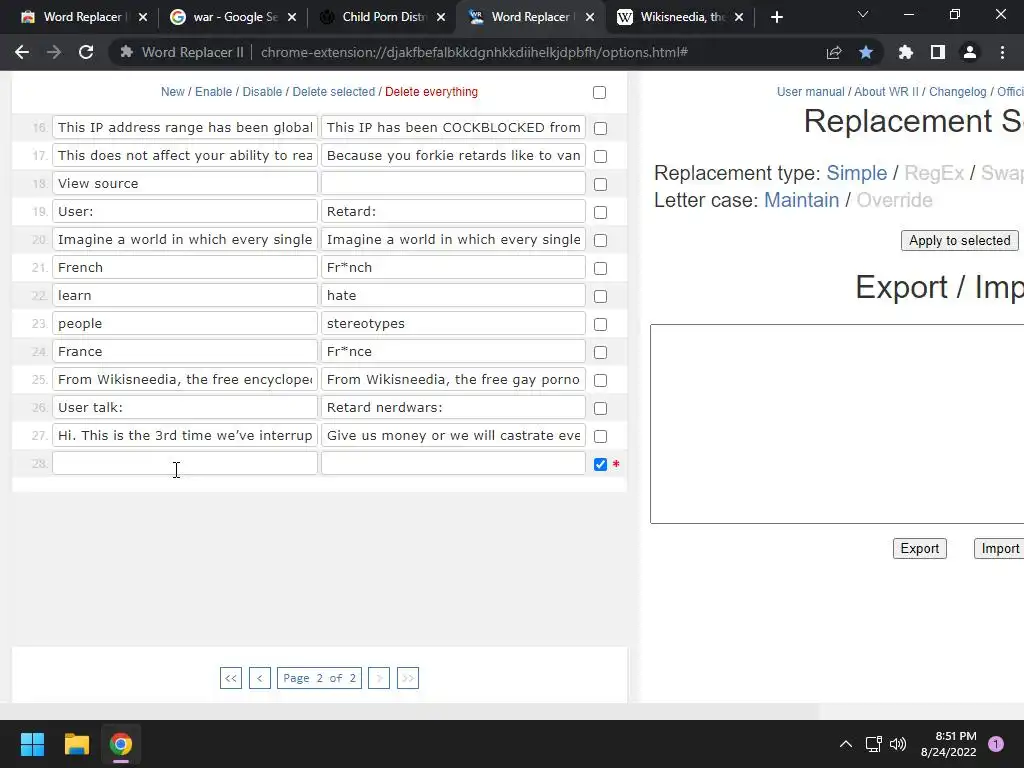Open the browser side panel icon
Screen dimensions: 1024x768
coord(938,52)
